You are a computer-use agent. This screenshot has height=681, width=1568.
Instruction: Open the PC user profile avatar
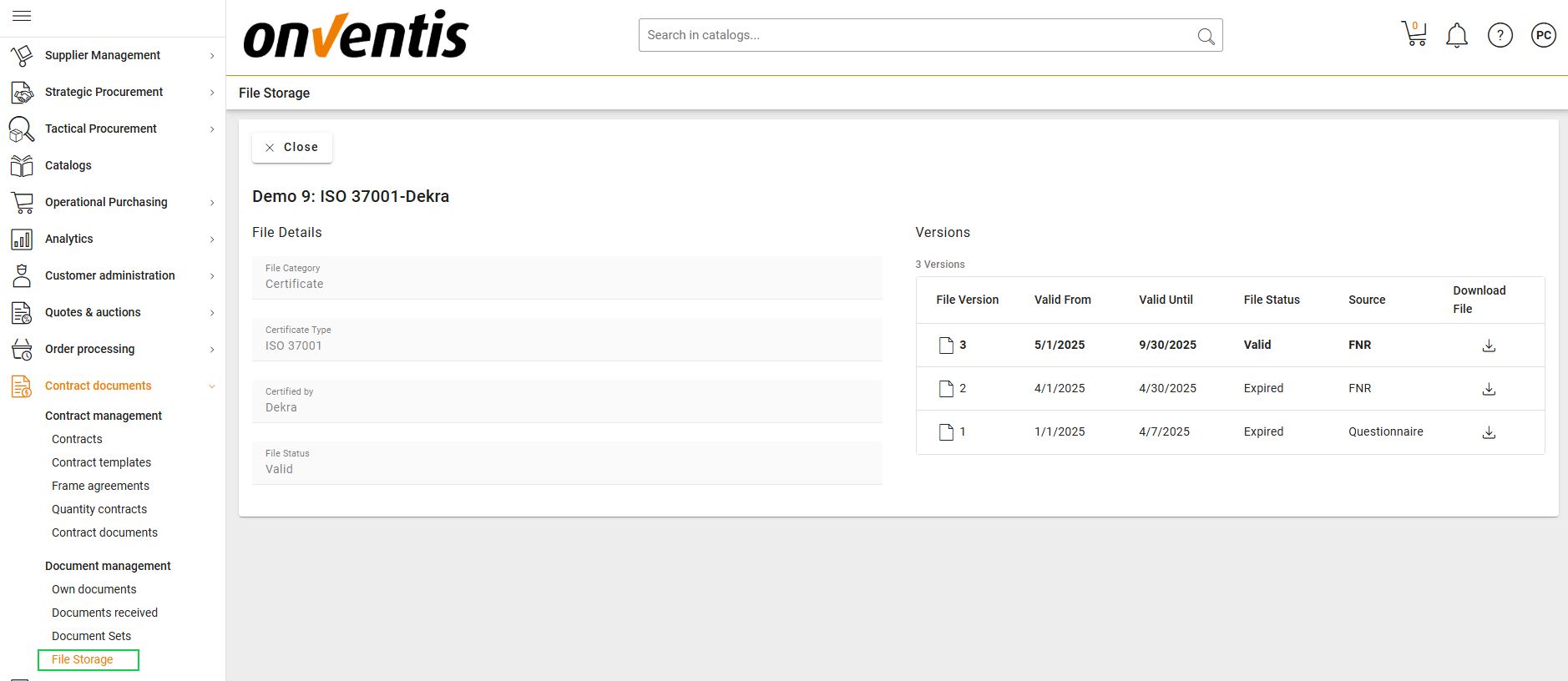tap(1544, 35)
